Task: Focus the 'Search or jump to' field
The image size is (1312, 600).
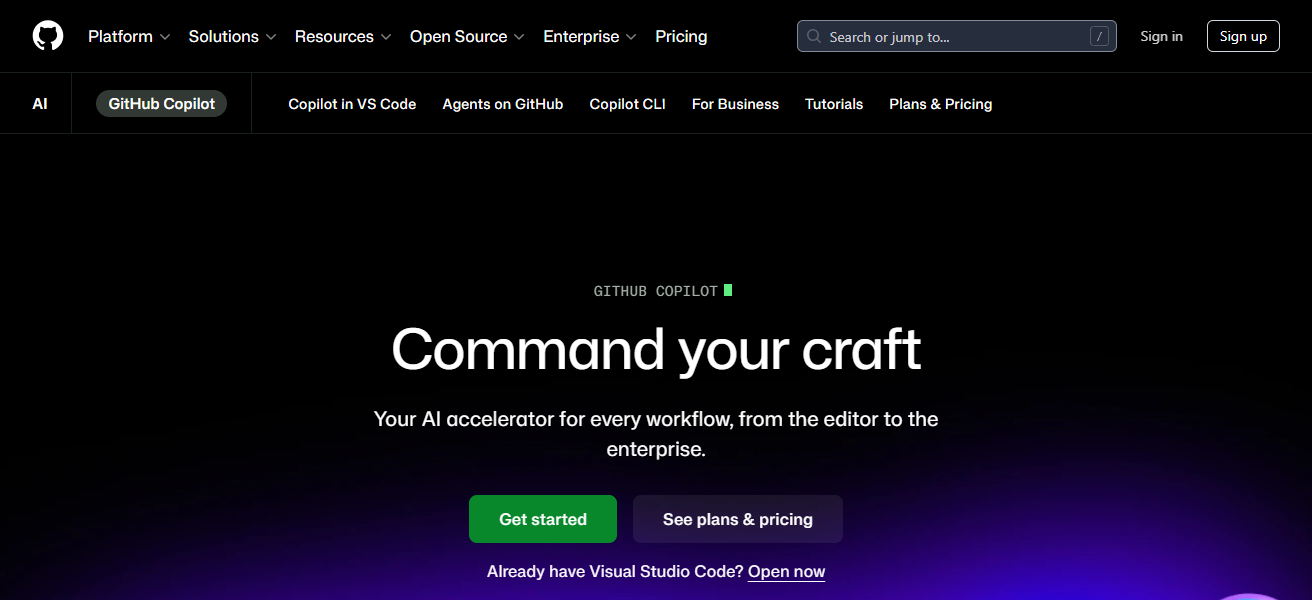Action: click(x=957, y=37)
